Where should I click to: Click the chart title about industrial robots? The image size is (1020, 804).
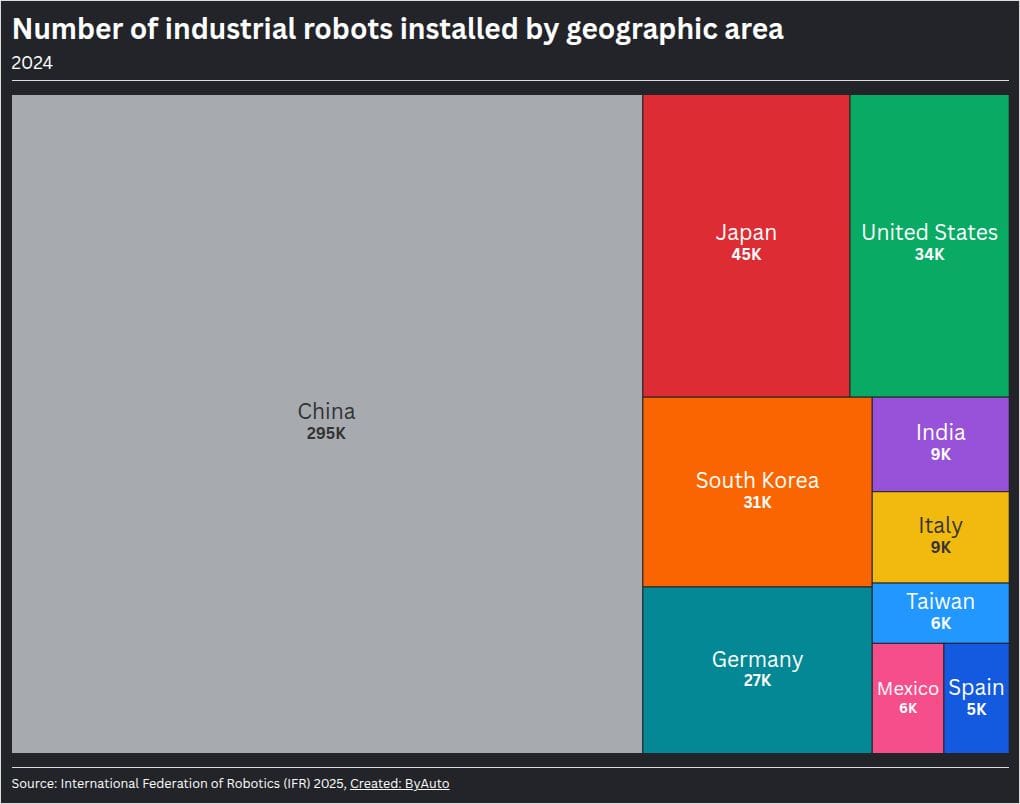coord(398,29)
